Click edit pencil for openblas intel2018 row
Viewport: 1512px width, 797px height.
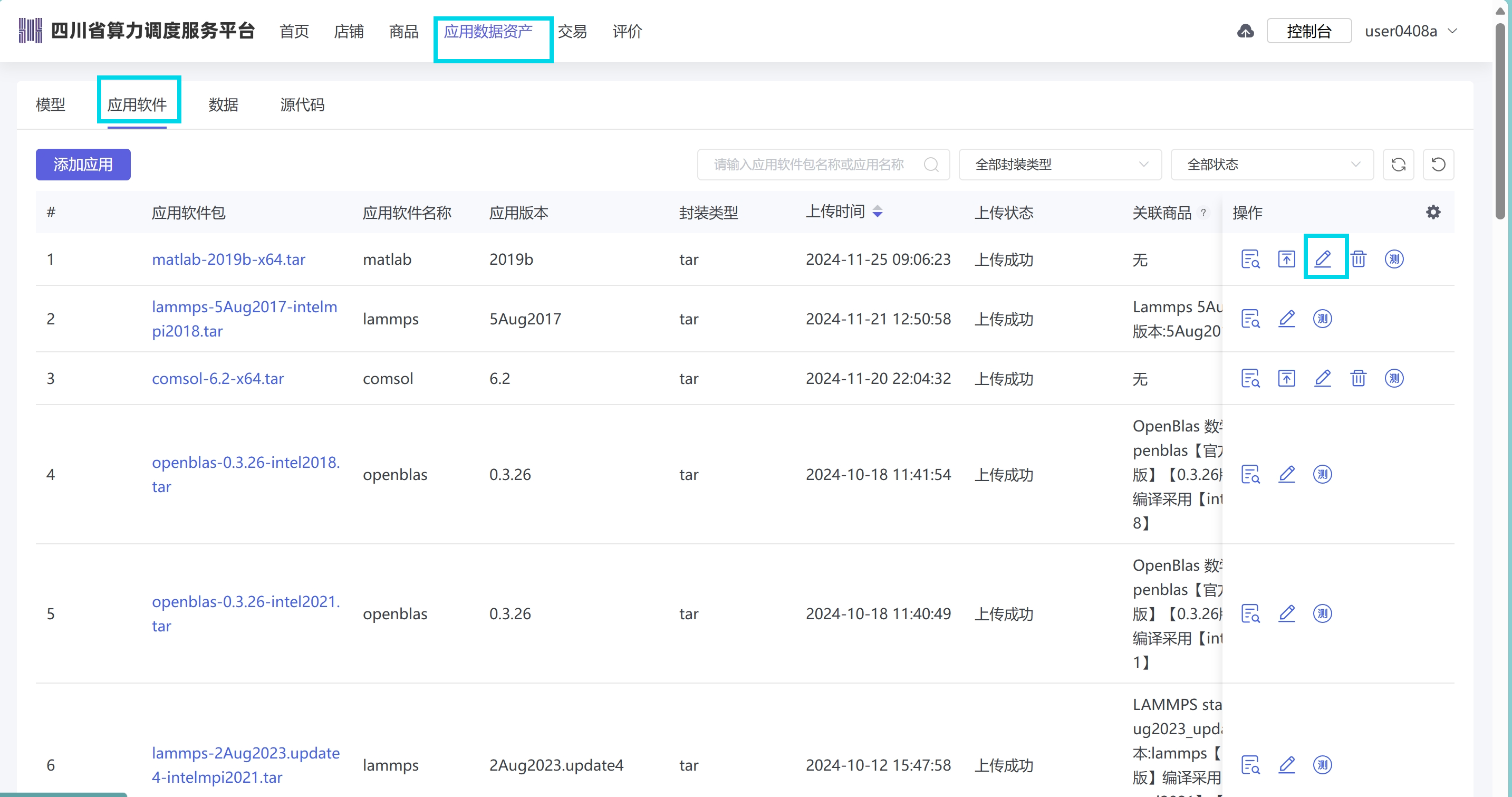click(1287, 474)
